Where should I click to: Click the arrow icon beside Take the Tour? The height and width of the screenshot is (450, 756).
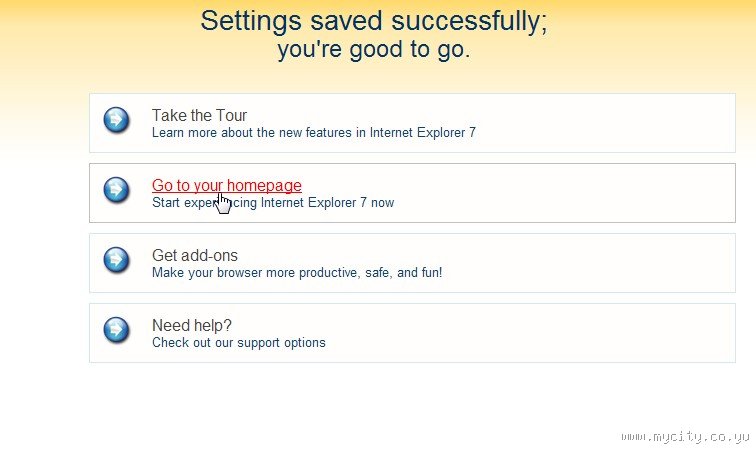[117, 120]
